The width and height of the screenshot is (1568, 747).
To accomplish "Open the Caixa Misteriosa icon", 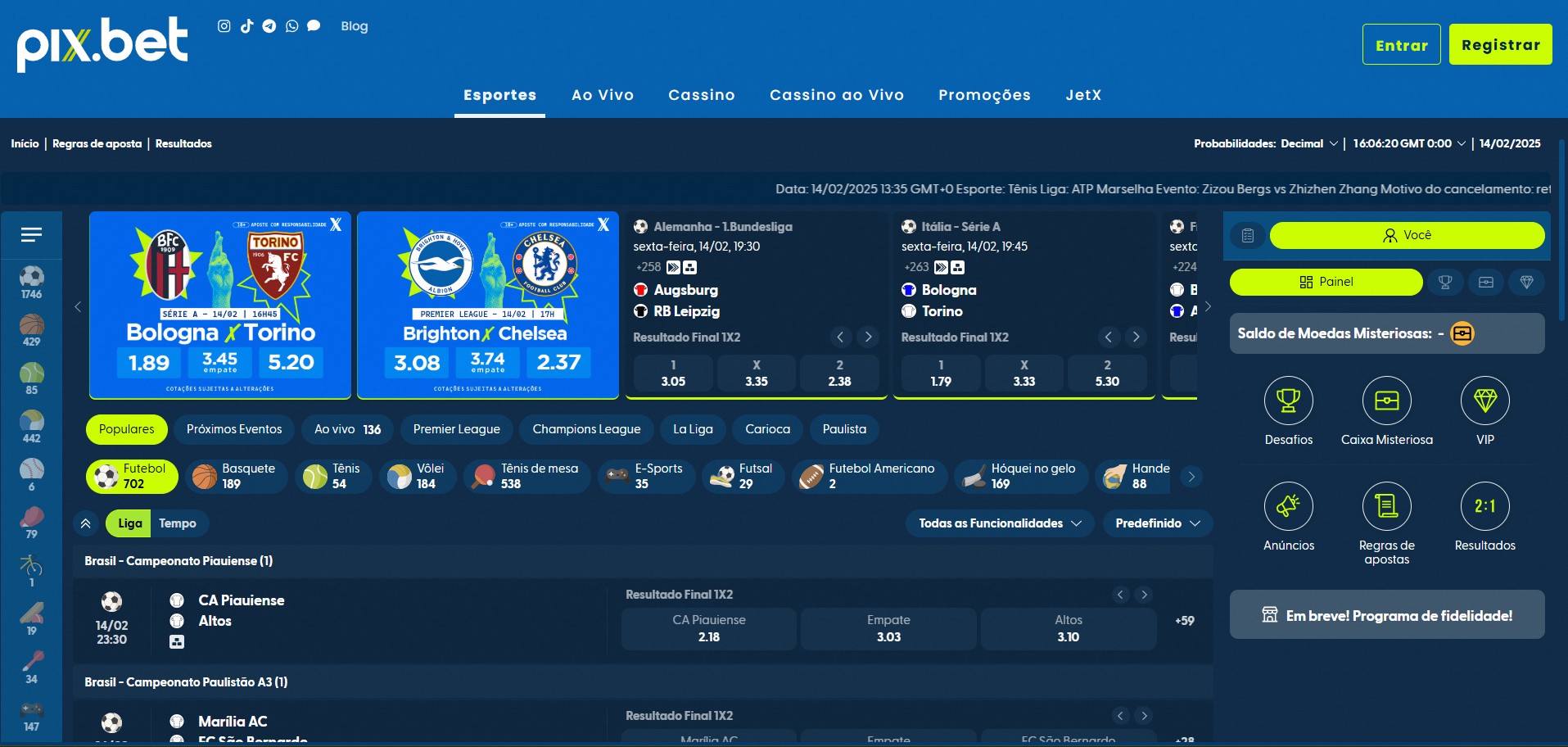I will [1386, 401].
